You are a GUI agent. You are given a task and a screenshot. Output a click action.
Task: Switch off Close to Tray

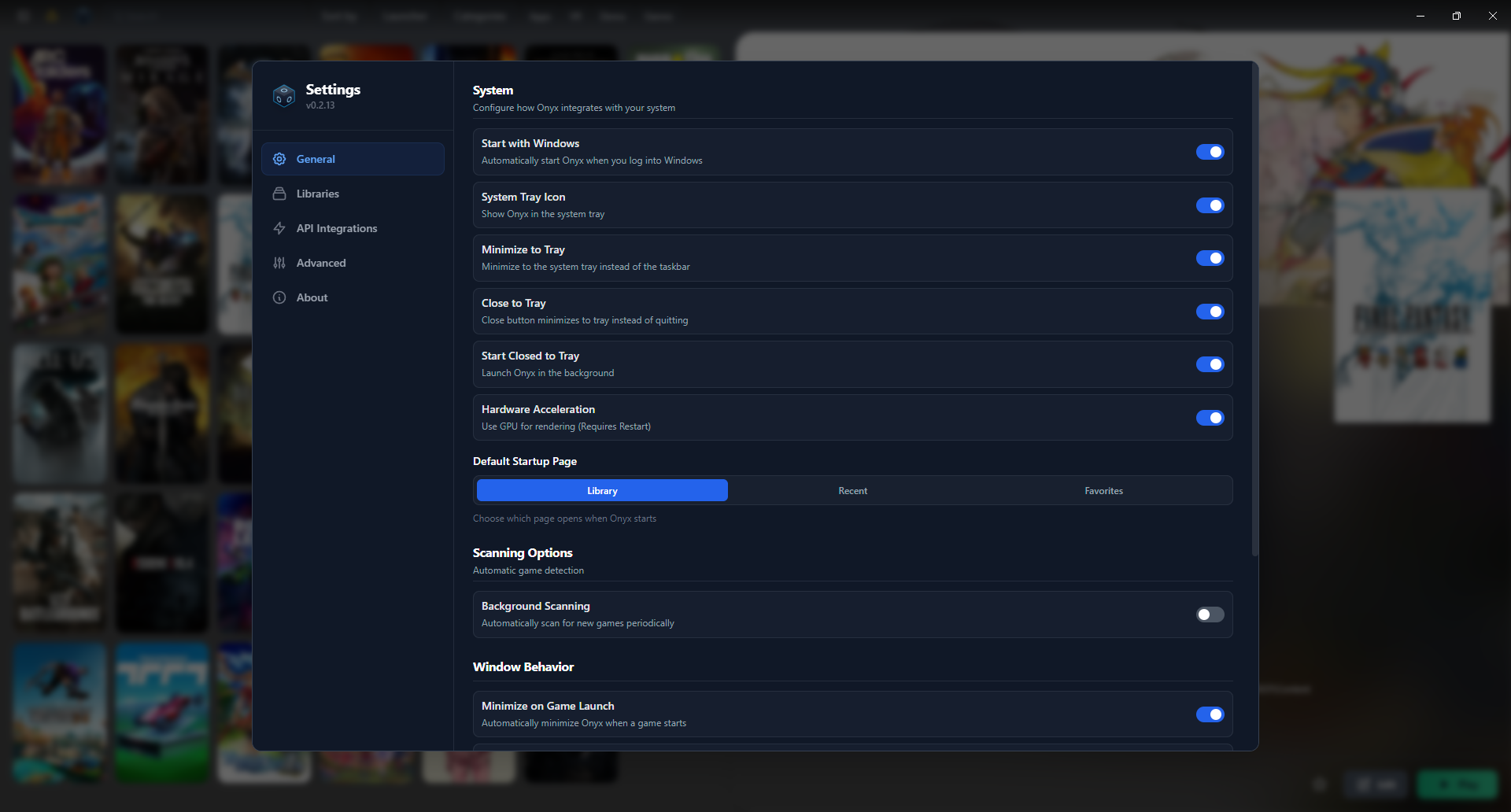pyautogui.click(x=1210, y=312)
